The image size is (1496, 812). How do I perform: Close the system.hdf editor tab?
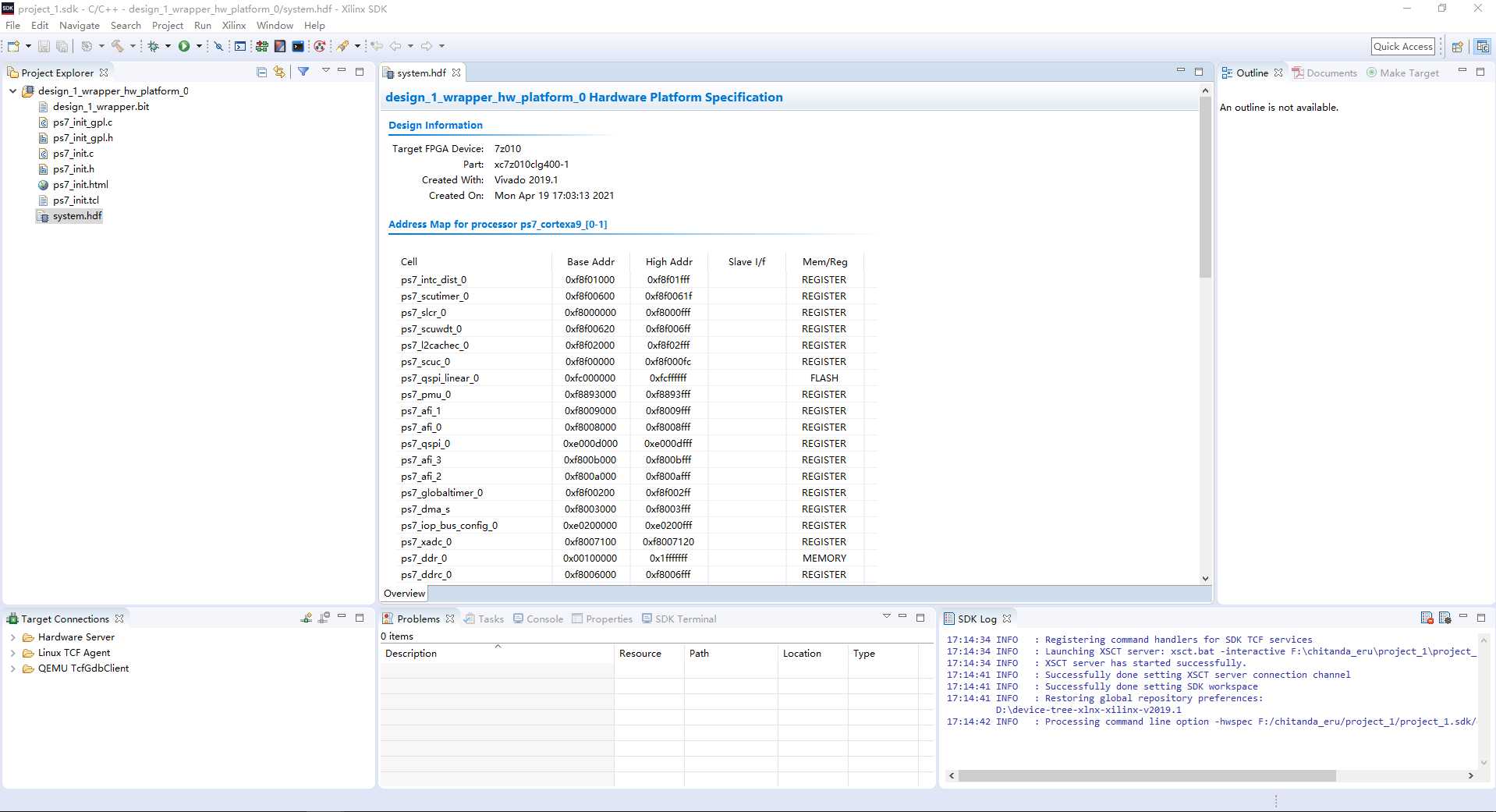point(456,73)
